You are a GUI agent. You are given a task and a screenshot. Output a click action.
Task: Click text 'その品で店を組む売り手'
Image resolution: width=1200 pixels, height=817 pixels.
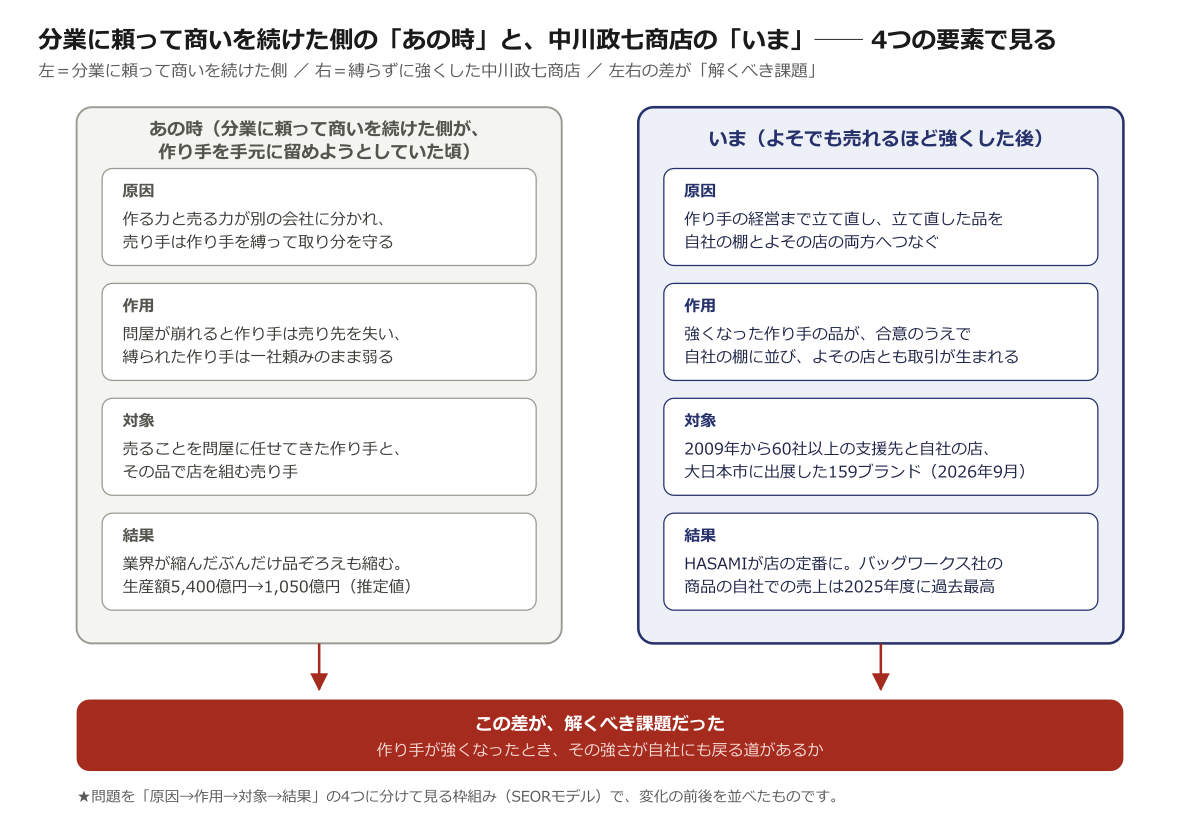click(210, 472)
